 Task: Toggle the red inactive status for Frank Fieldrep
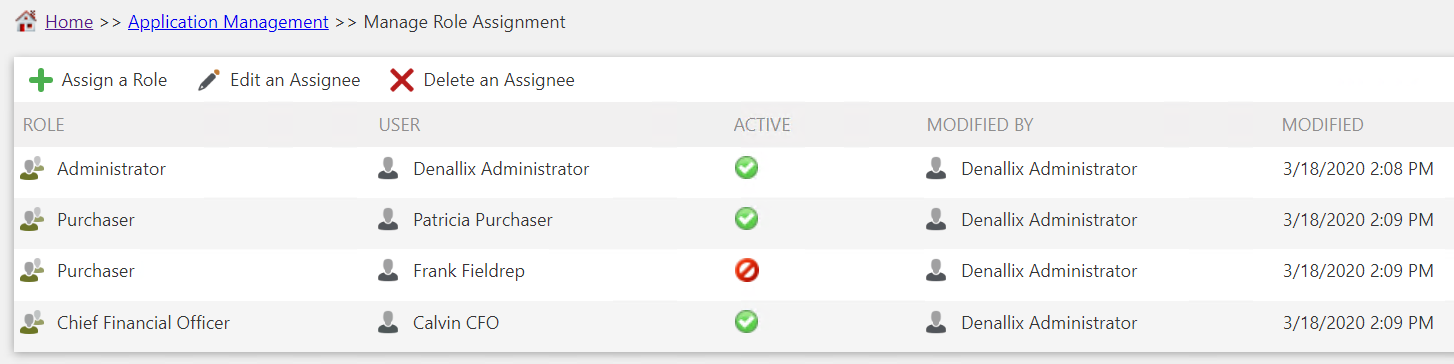(746, 270)
